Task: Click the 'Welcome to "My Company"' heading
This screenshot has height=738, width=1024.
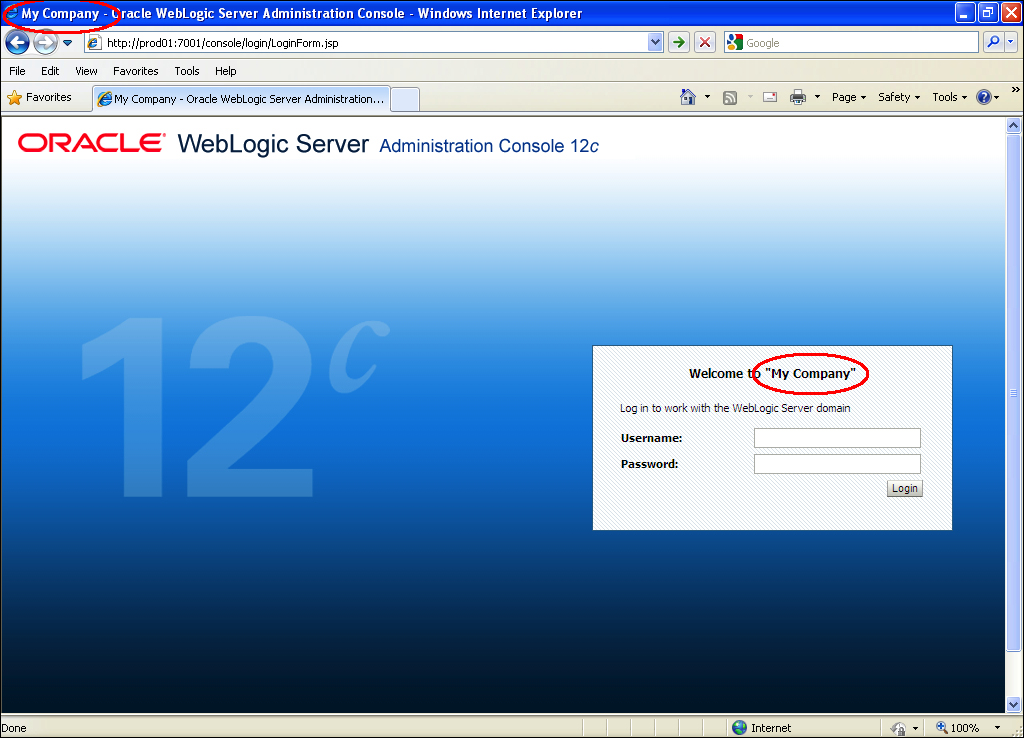Action: [772, 374]
